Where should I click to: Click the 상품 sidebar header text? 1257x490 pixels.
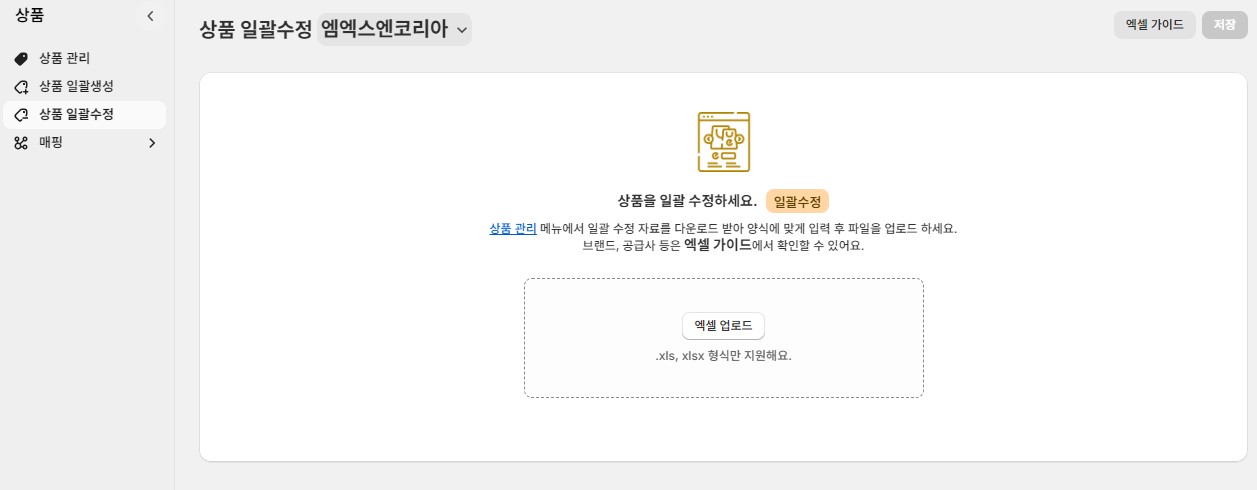pos(29,15)
